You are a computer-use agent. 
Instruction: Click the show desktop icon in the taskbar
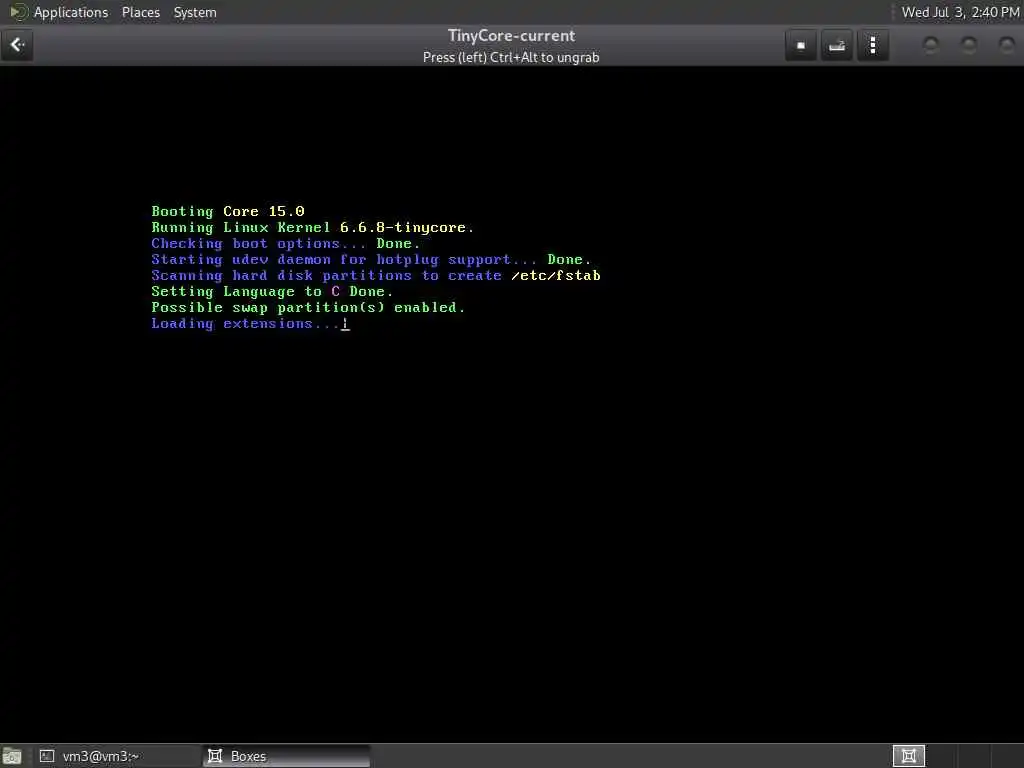coord(12,756)
